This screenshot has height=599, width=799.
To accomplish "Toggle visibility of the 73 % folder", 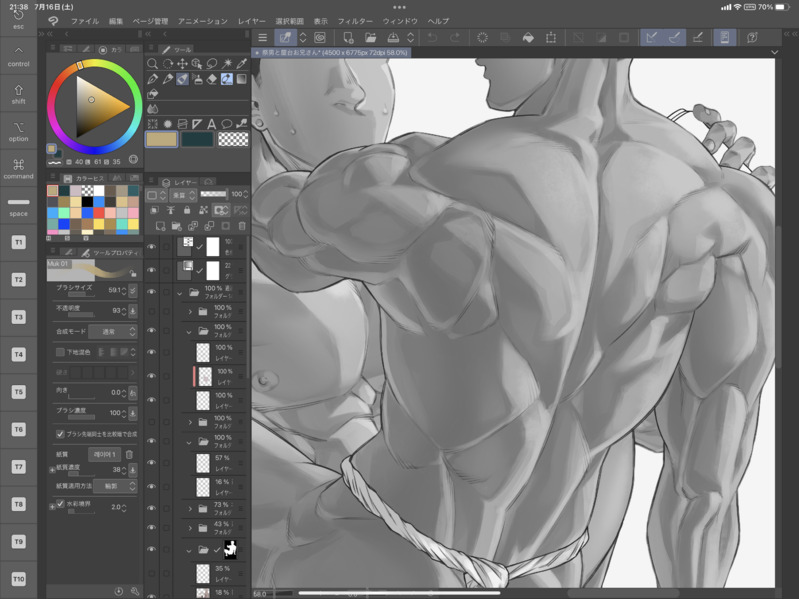I will coord(151,508).
